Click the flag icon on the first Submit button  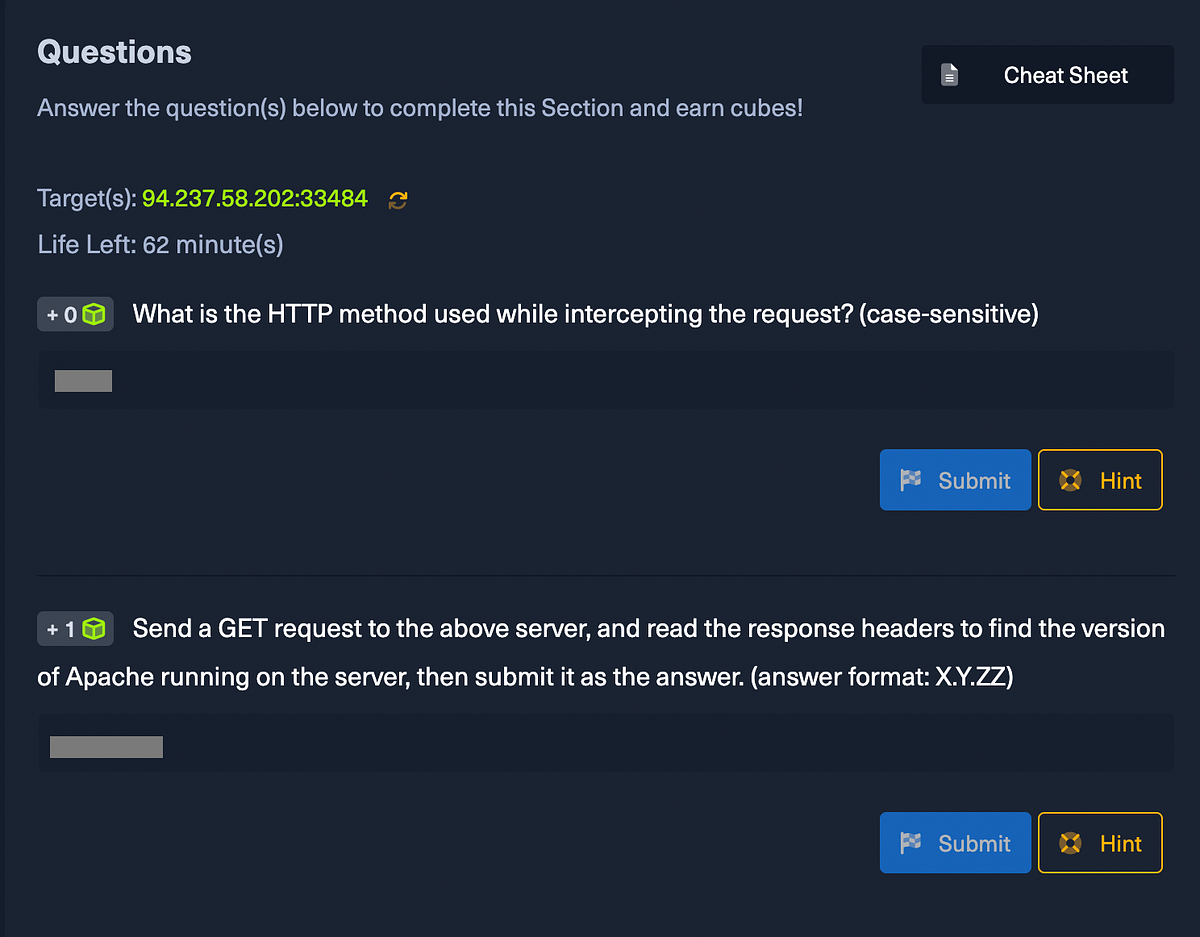pos(911,479)
